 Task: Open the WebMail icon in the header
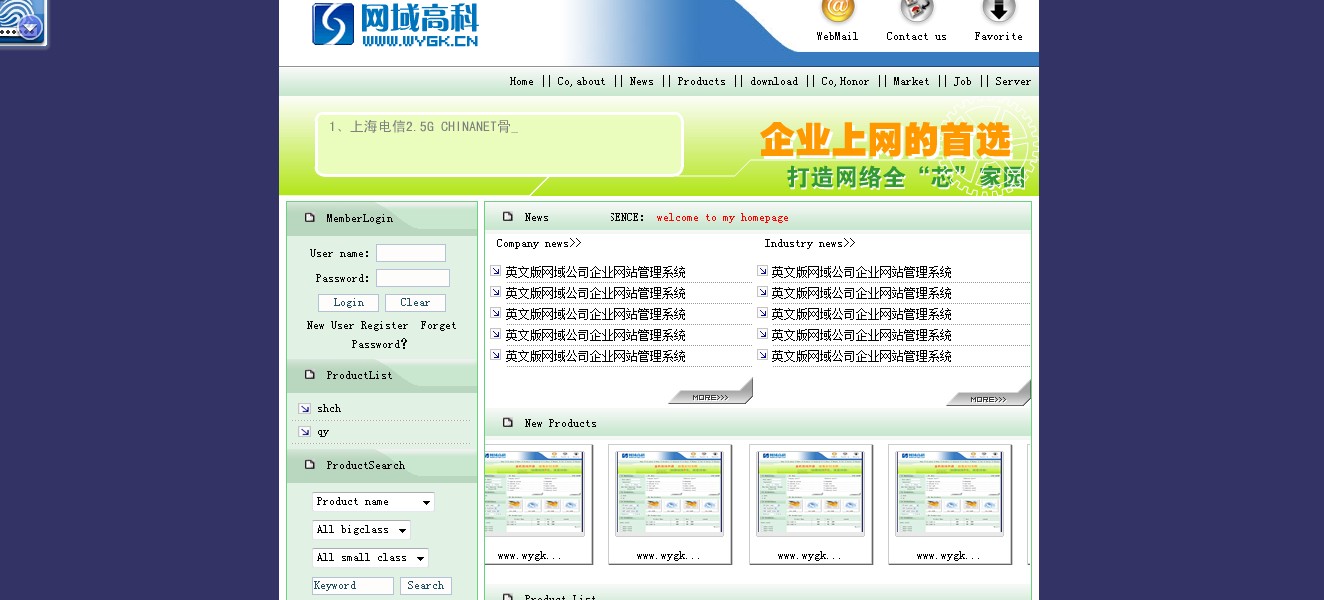(838, 10)
